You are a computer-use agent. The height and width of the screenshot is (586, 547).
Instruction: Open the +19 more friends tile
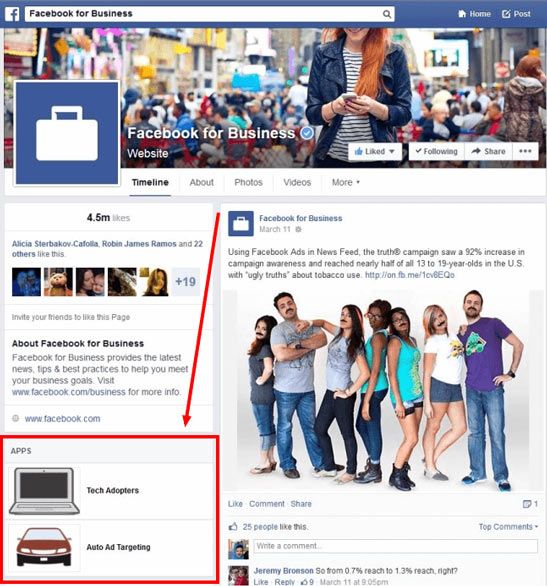[186, 282]
